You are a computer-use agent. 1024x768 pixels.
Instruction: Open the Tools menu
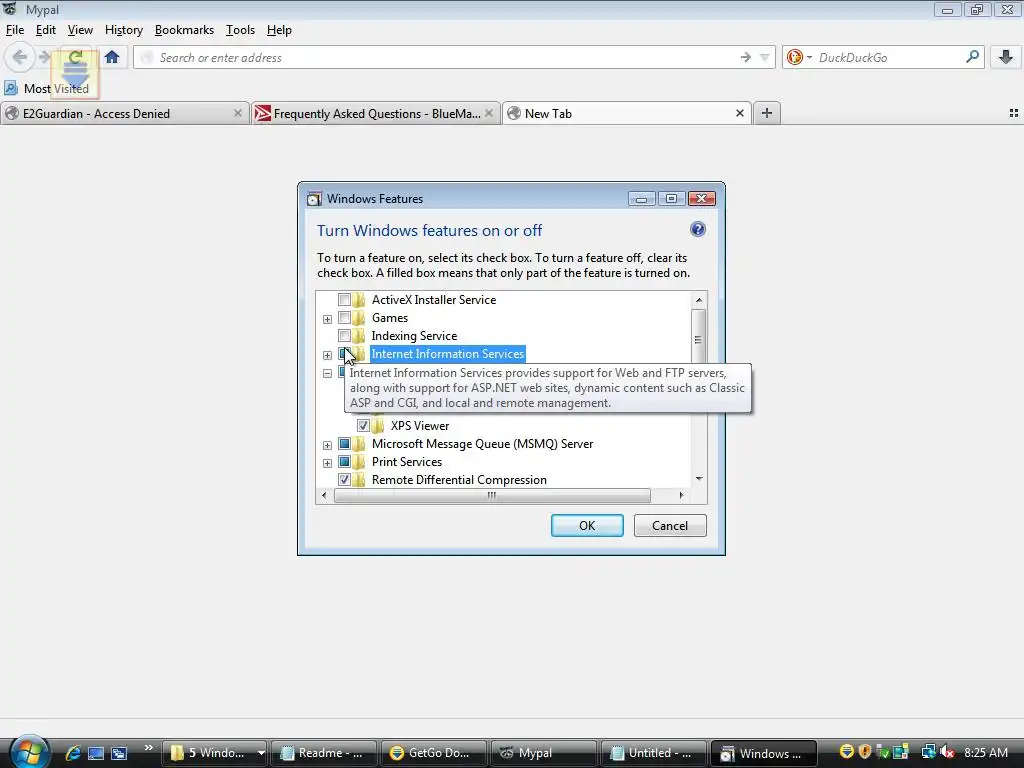tap(240, 30)
